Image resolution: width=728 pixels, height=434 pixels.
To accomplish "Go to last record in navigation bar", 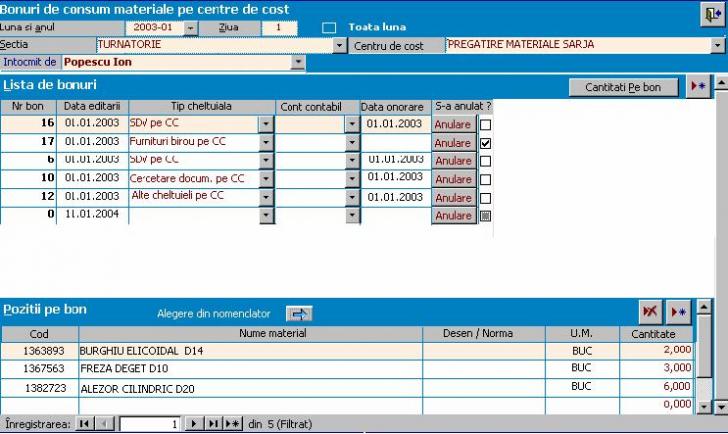I will click(213, 424).
